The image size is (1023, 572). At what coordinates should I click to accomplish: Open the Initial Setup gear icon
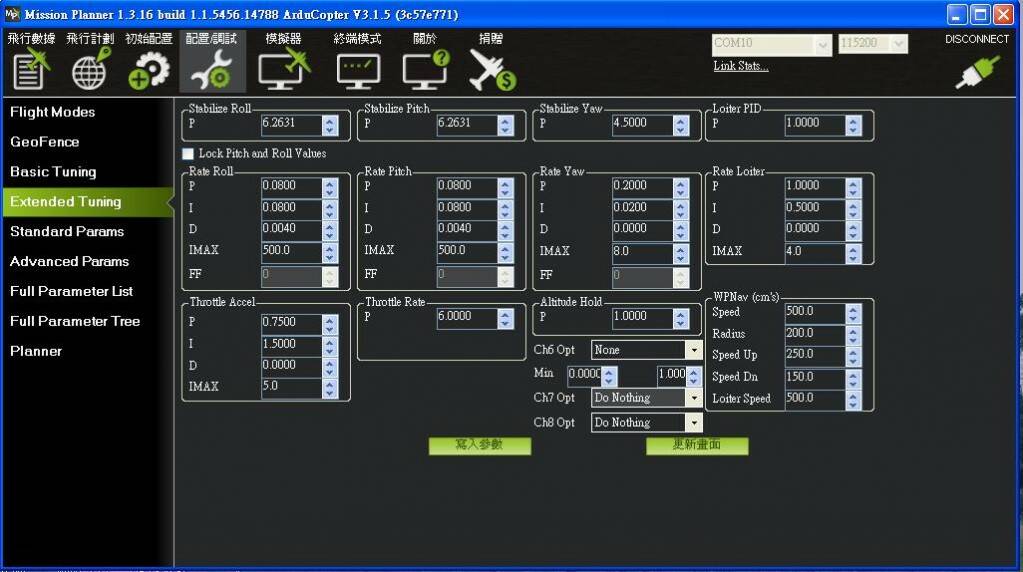click(x=149, y=70)
